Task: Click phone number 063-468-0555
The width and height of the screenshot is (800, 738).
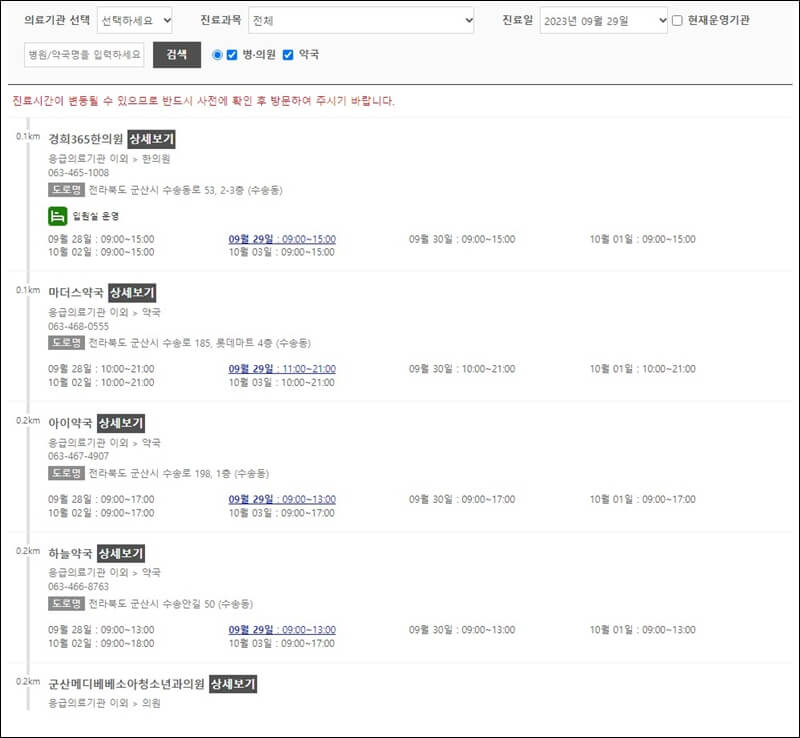Action: pos(79,326)
